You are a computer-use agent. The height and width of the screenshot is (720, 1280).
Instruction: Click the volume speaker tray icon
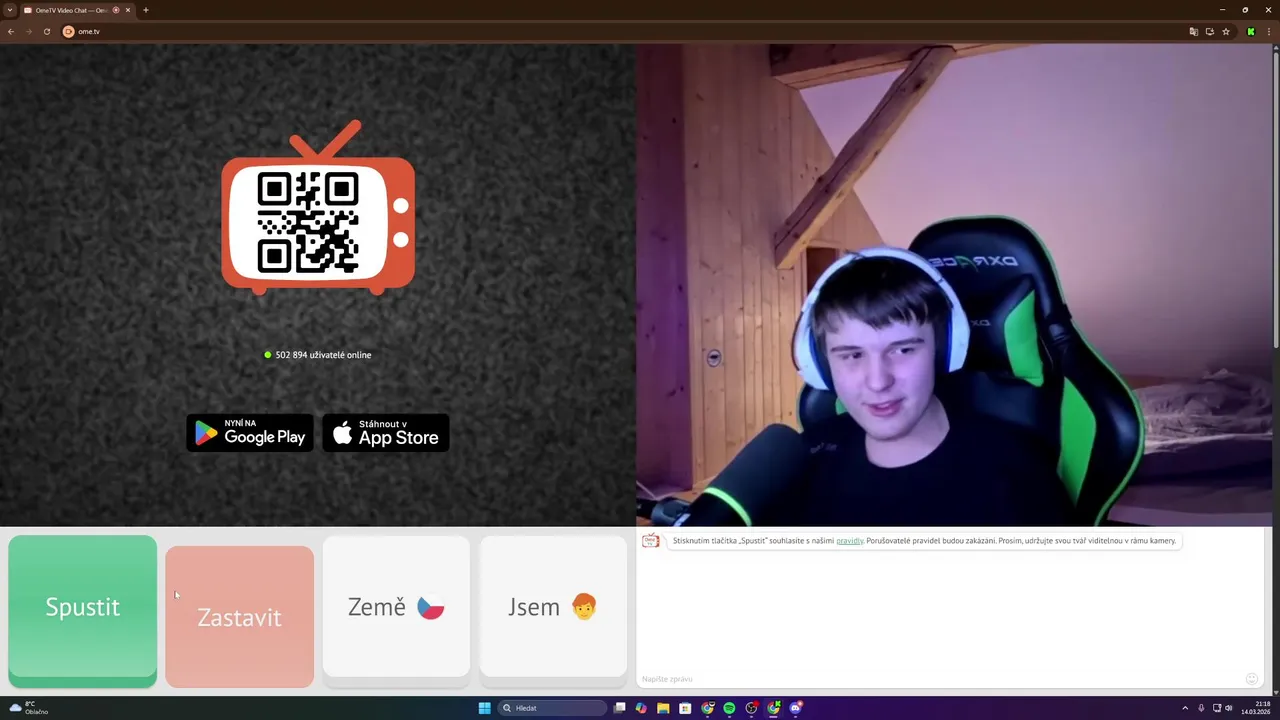pyautogui.click(x=1229, y=708)
